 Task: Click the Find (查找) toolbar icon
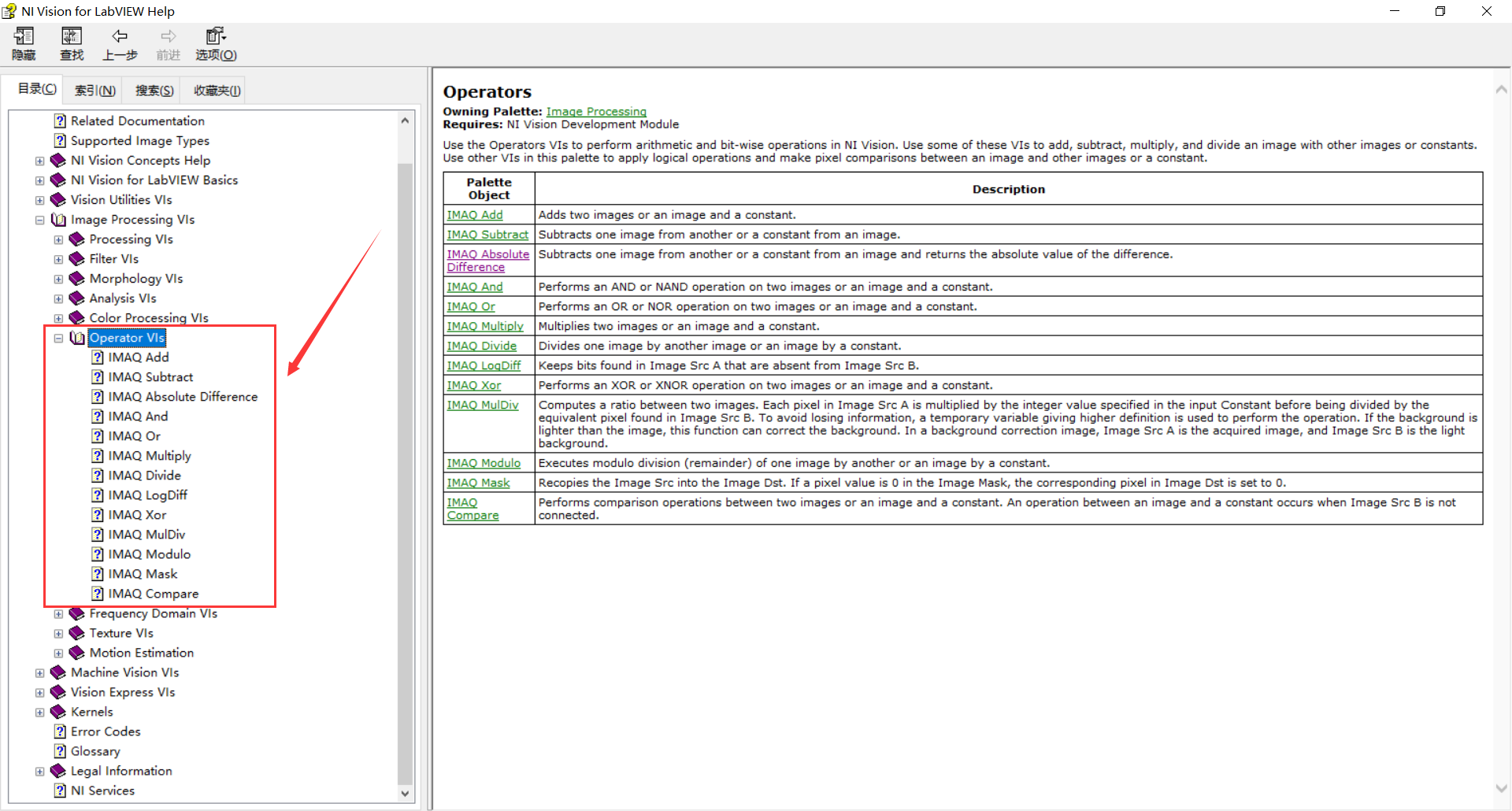72,36
